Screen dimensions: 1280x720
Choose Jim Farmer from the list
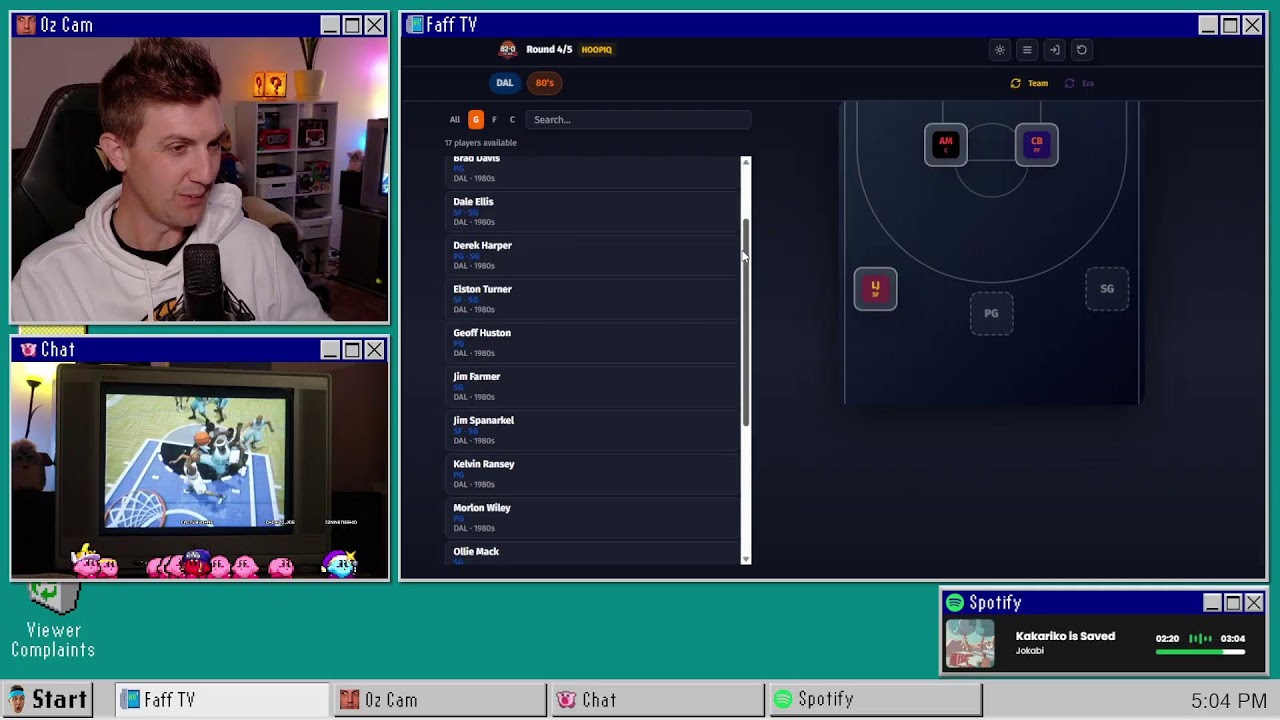594,386
